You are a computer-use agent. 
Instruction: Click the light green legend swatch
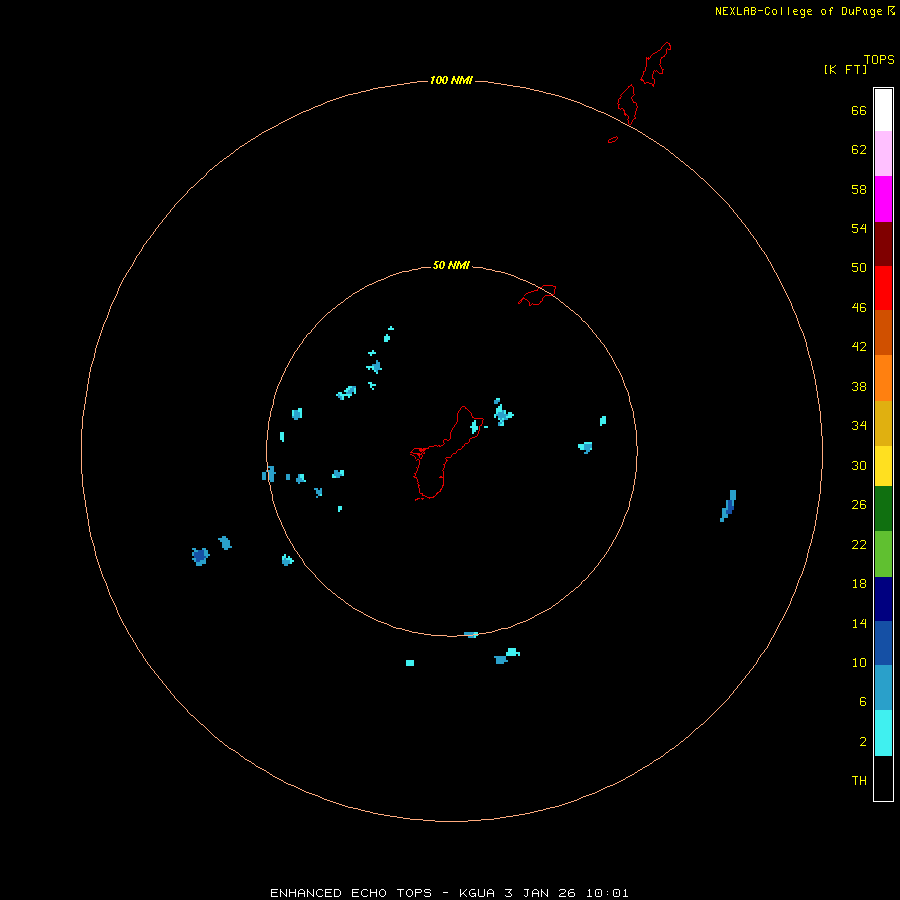[883, 554]
